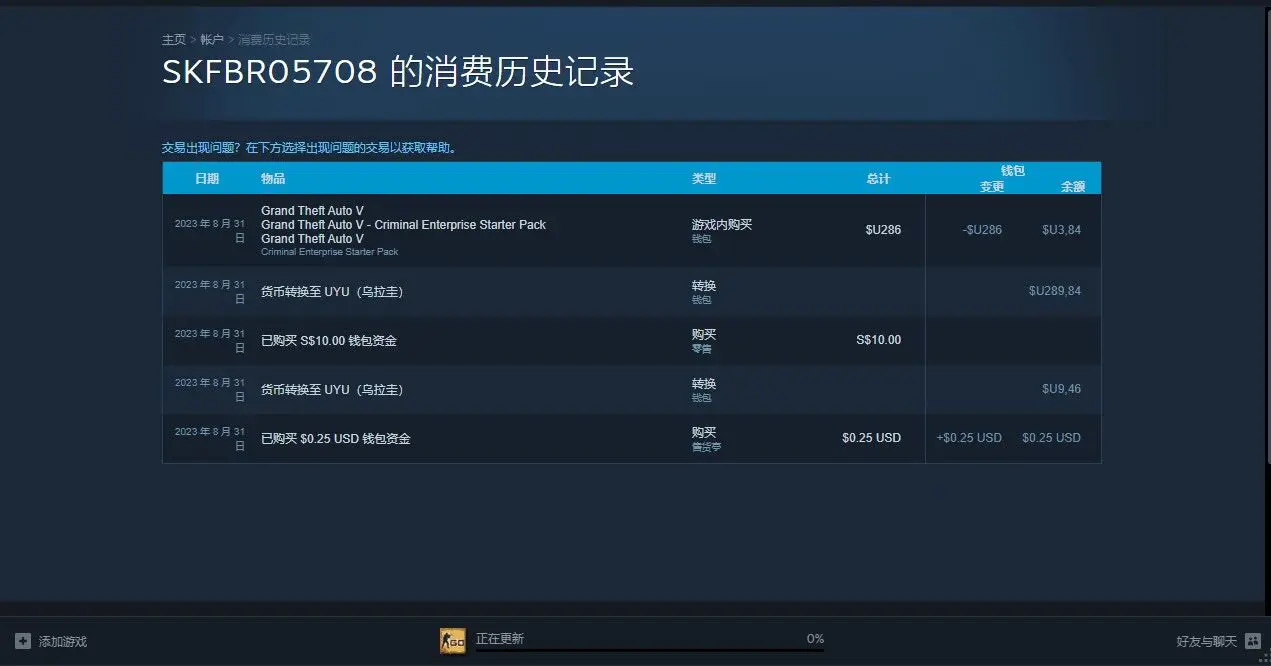Click the date of the $0.25 USD purchase row
The image size is (1271, 666).
210,439
